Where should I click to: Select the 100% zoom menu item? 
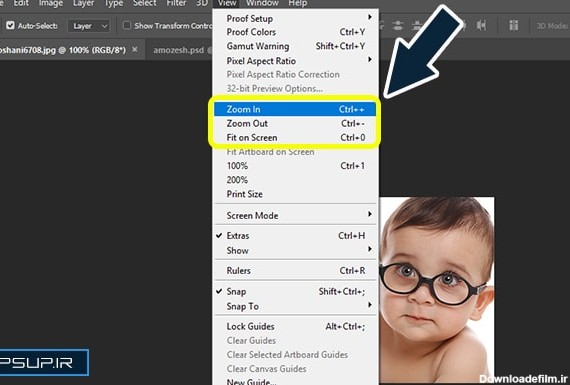[295, 166]
